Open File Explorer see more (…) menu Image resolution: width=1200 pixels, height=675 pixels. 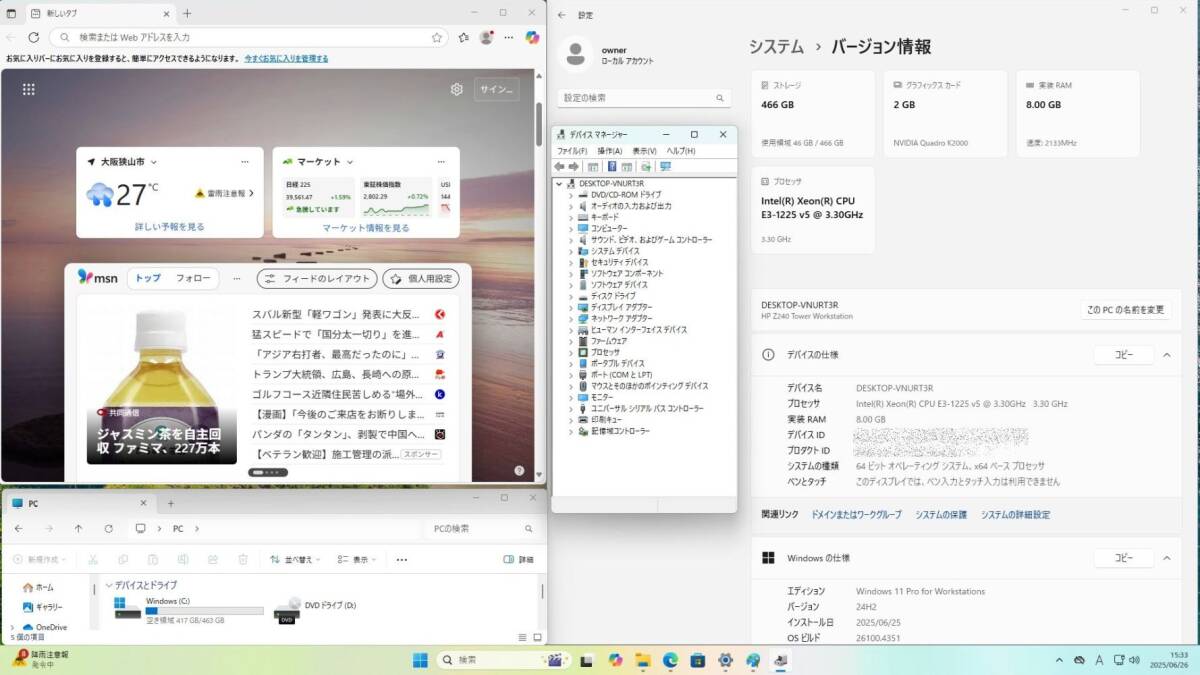[402, 560]
